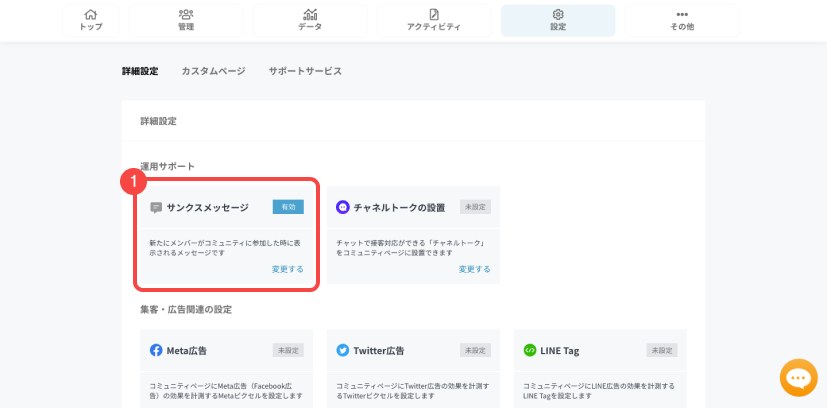Click the サンクスメッセージ message icon
The image size is (827, 408).
point(156,207)
